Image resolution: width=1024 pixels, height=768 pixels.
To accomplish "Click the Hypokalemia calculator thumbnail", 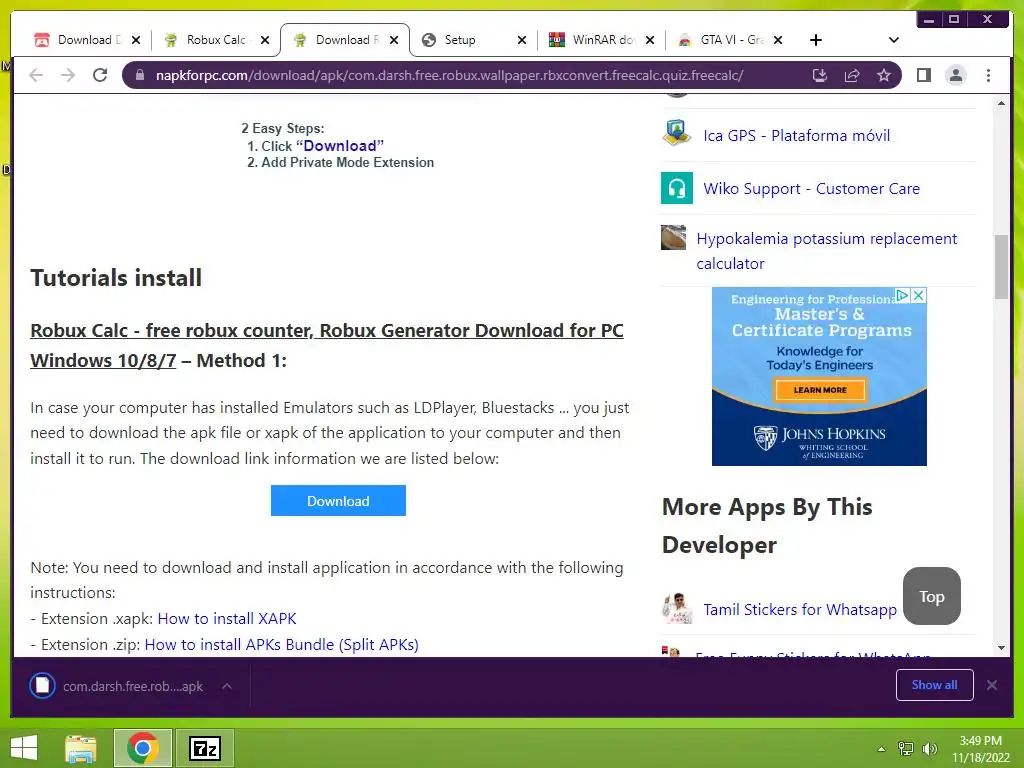I will 673,238.
